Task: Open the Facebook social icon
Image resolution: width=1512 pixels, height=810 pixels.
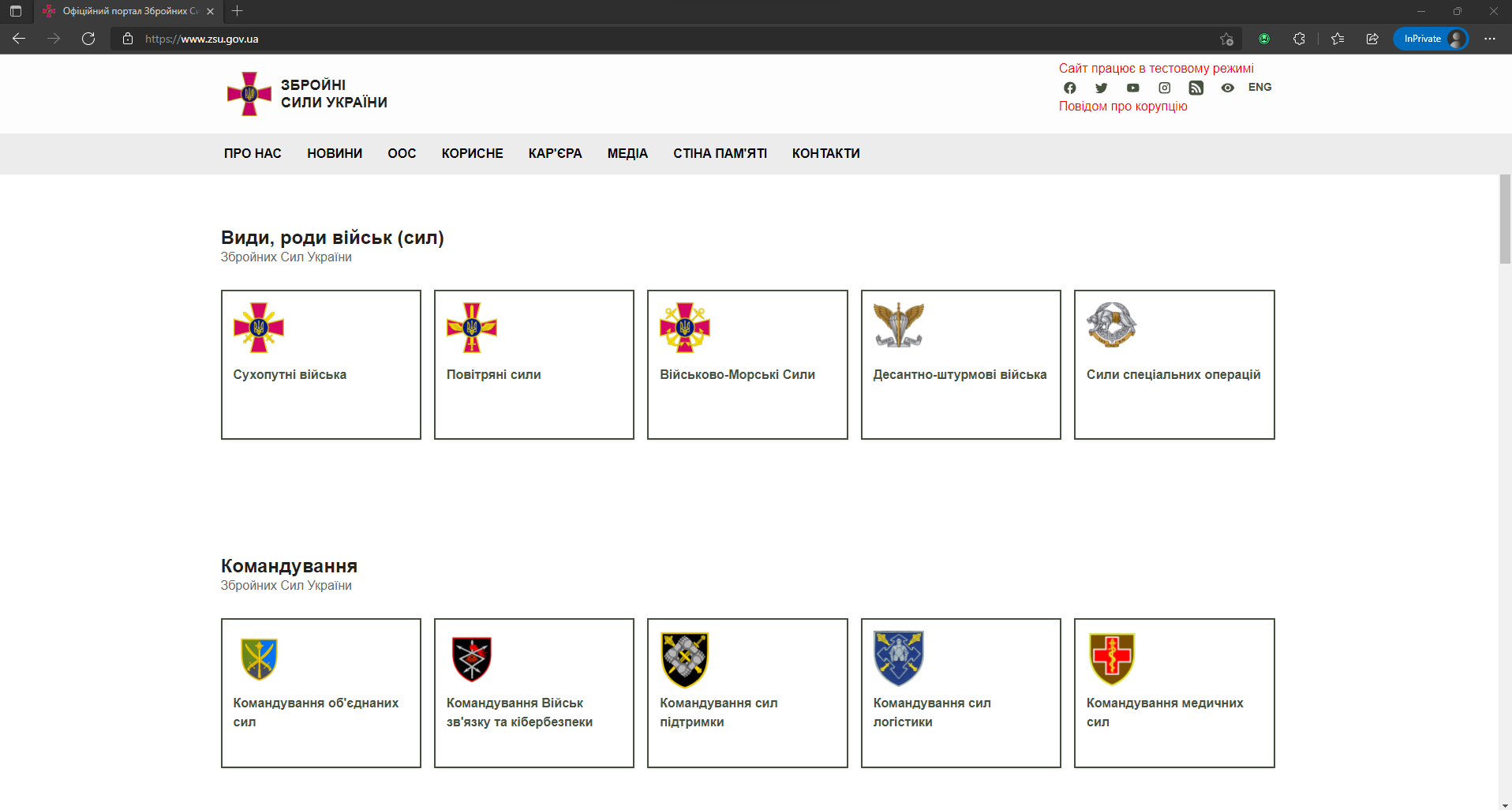Action: (1069, 88)
